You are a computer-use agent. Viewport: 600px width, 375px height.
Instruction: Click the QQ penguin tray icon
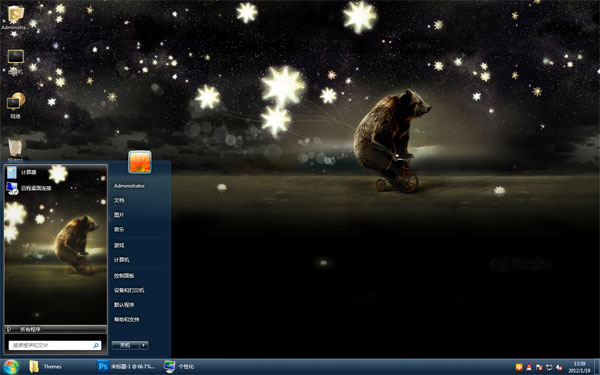529,367
